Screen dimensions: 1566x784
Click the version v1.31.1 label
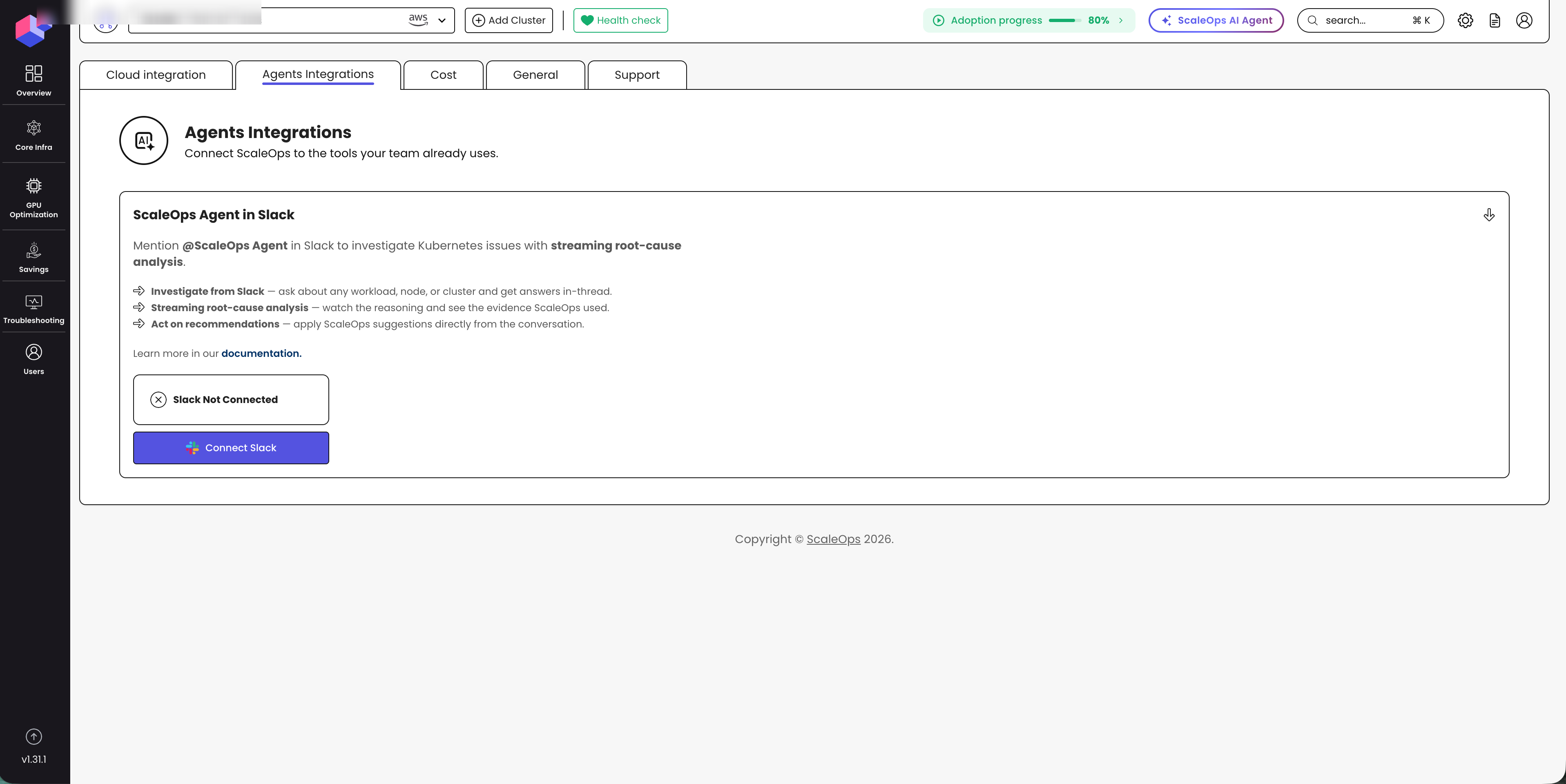[x=33, y=759]
